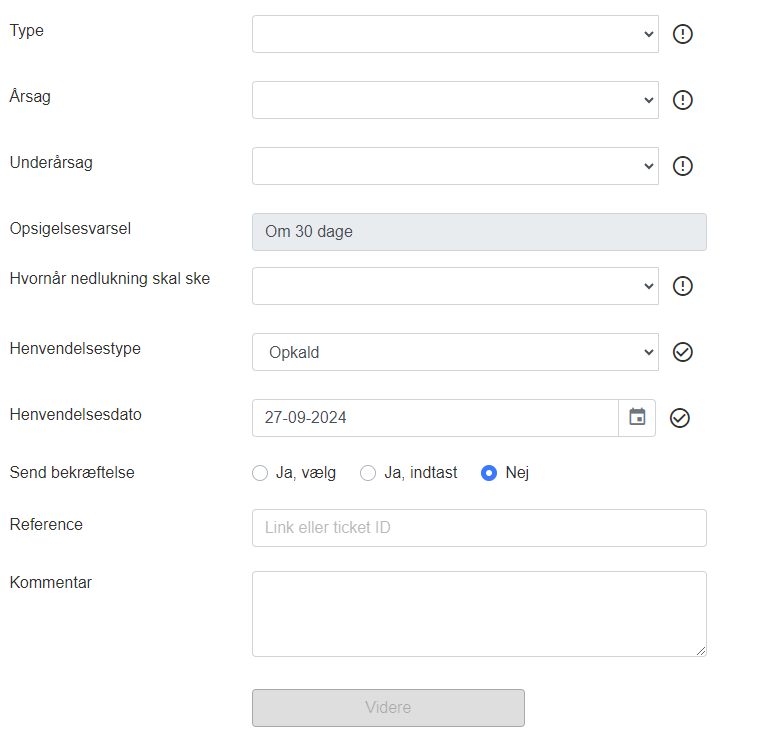Image resolution: width=759 pixels, height=755 pixels.
Task: Click the Opsigelsesvarsel "Om 30 dage" field
Action: point(479,232)
